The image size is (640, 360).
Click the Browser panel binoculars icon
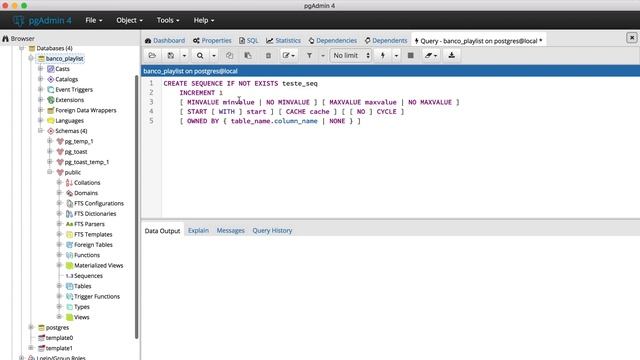click(5, 39)
